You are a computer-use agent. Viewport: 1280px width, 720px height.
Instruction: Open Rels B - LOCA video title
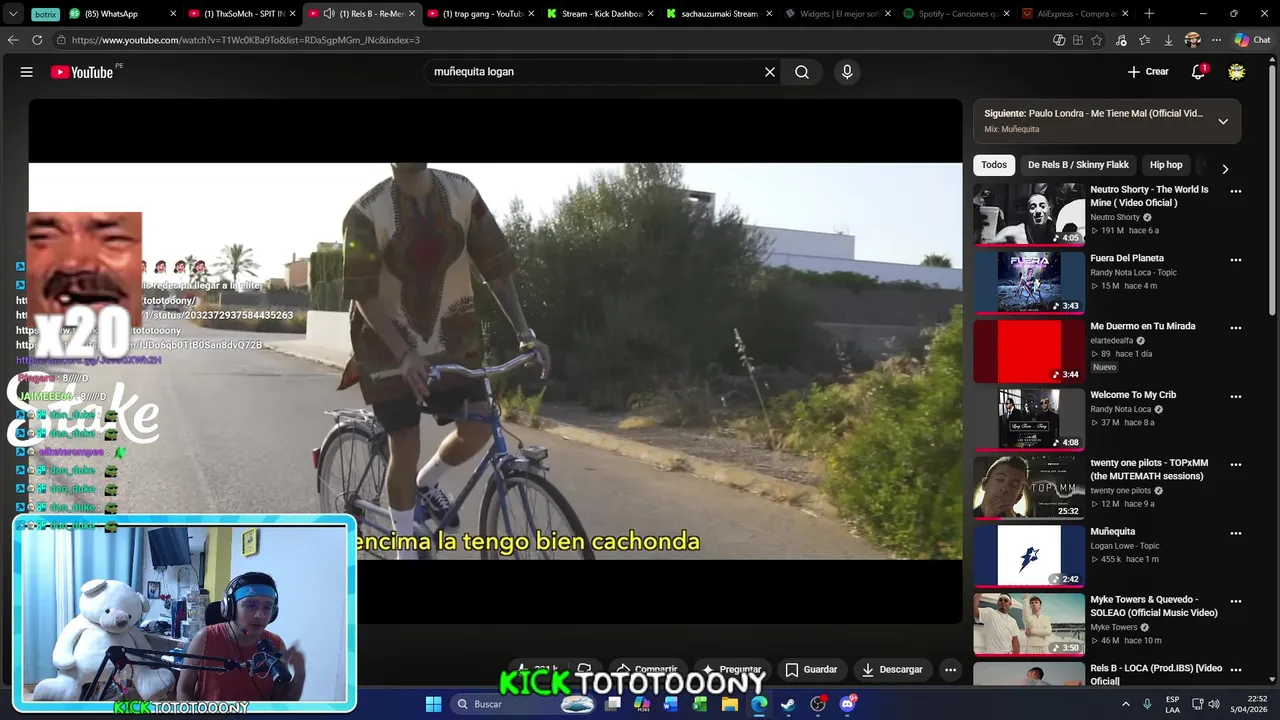[1156, 675]
